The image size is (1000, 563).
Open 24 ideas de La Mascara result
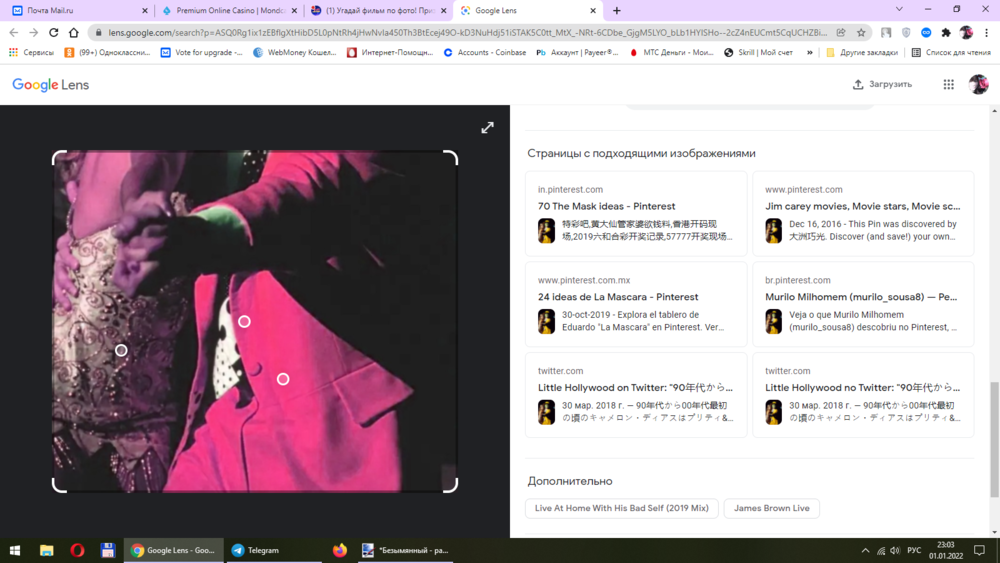click(x=636, y=304)
